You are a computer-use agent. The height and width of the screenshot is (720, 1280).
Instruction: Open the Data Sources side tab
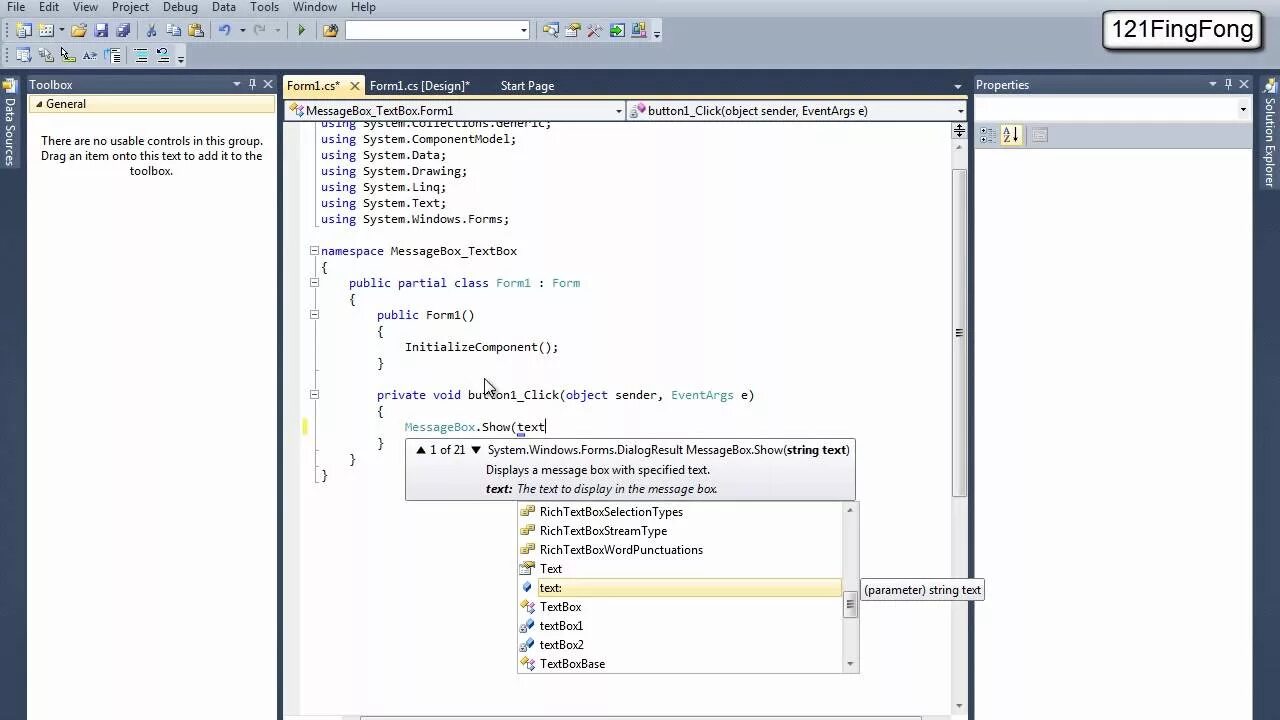(10, 123)
